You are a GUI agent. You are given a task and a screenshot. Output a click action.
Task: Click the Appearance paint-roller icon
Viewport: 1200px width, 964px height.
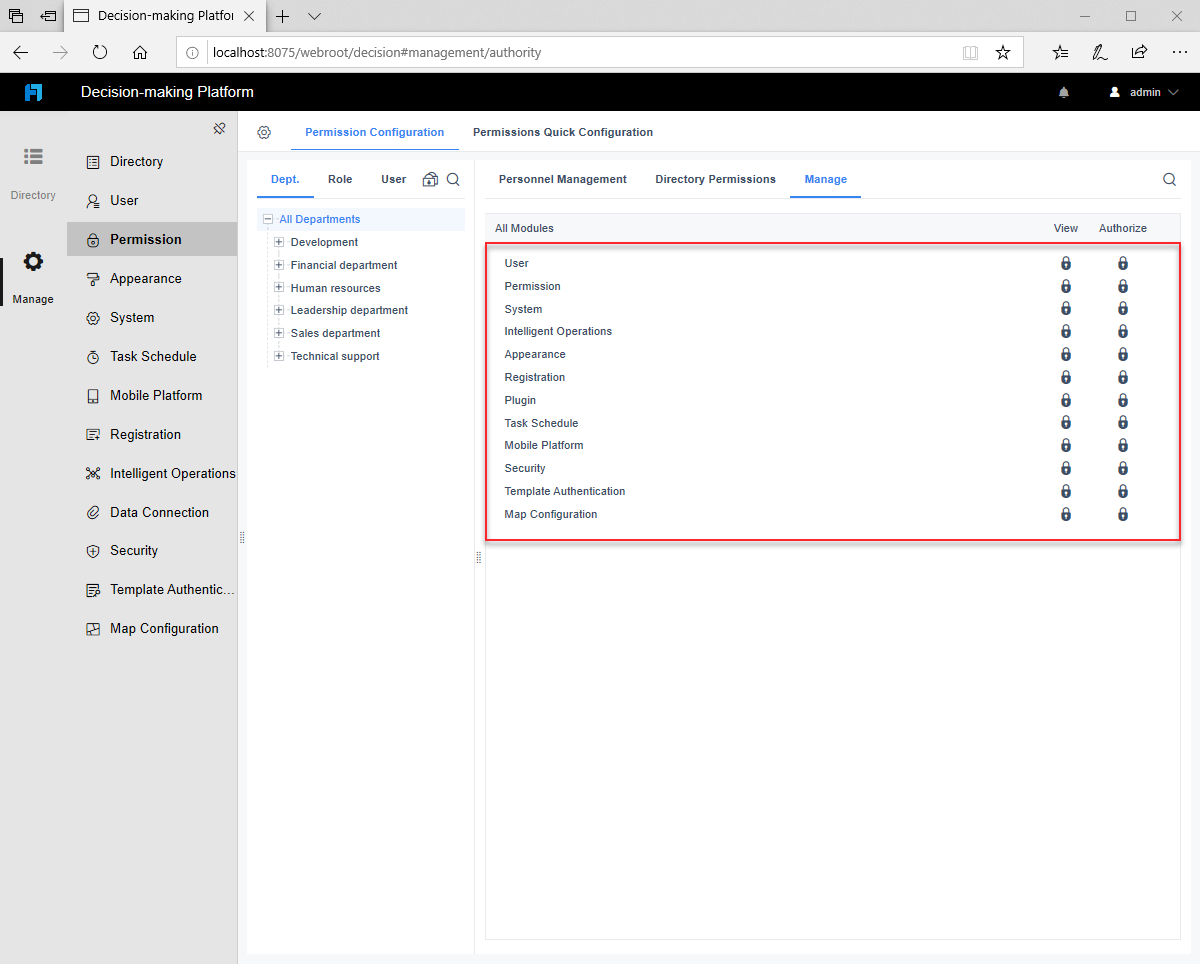(91, 278)
